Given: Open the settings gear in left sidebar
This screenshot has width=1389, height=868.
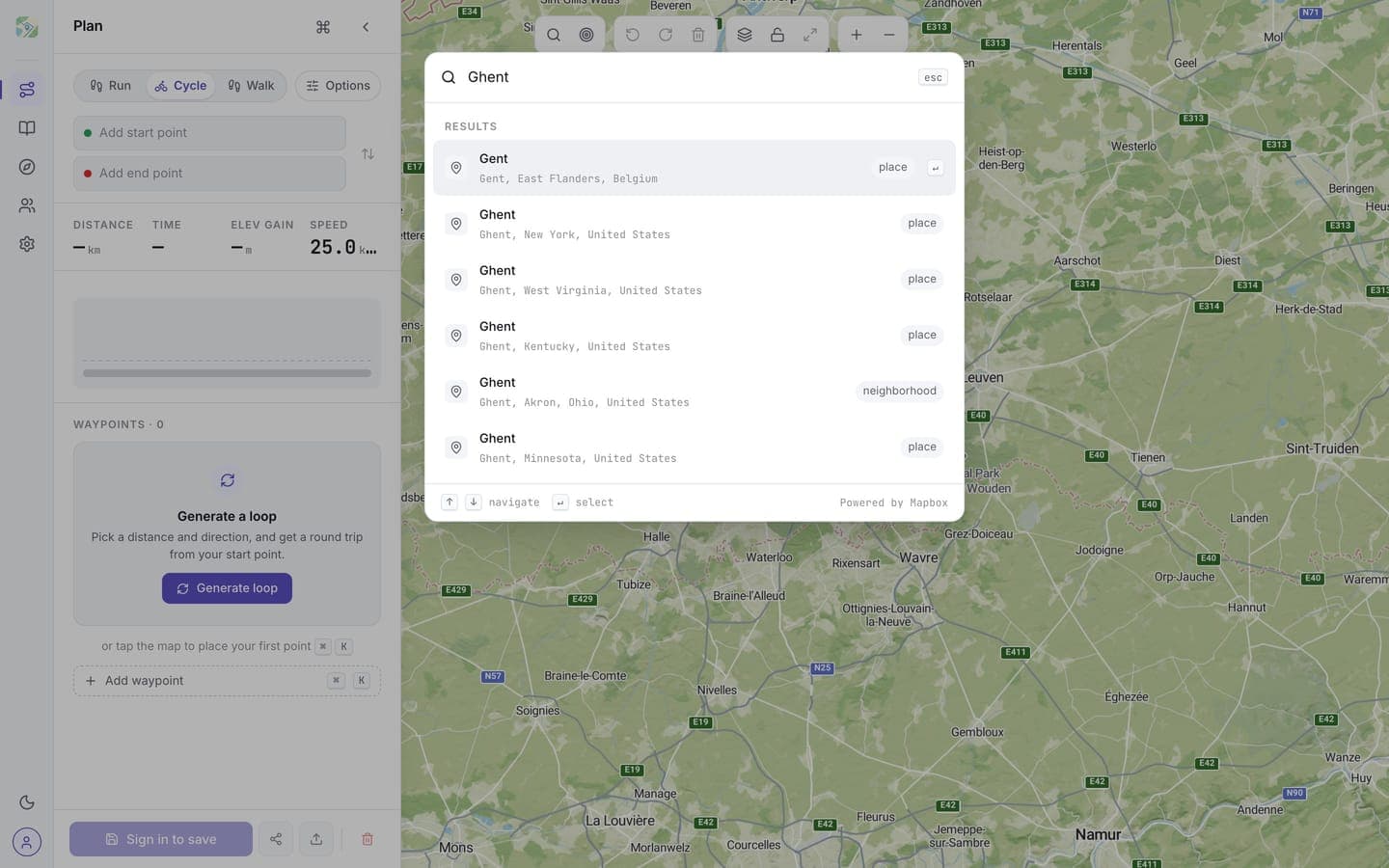Looking at the screenshot, I should [27, 244].
